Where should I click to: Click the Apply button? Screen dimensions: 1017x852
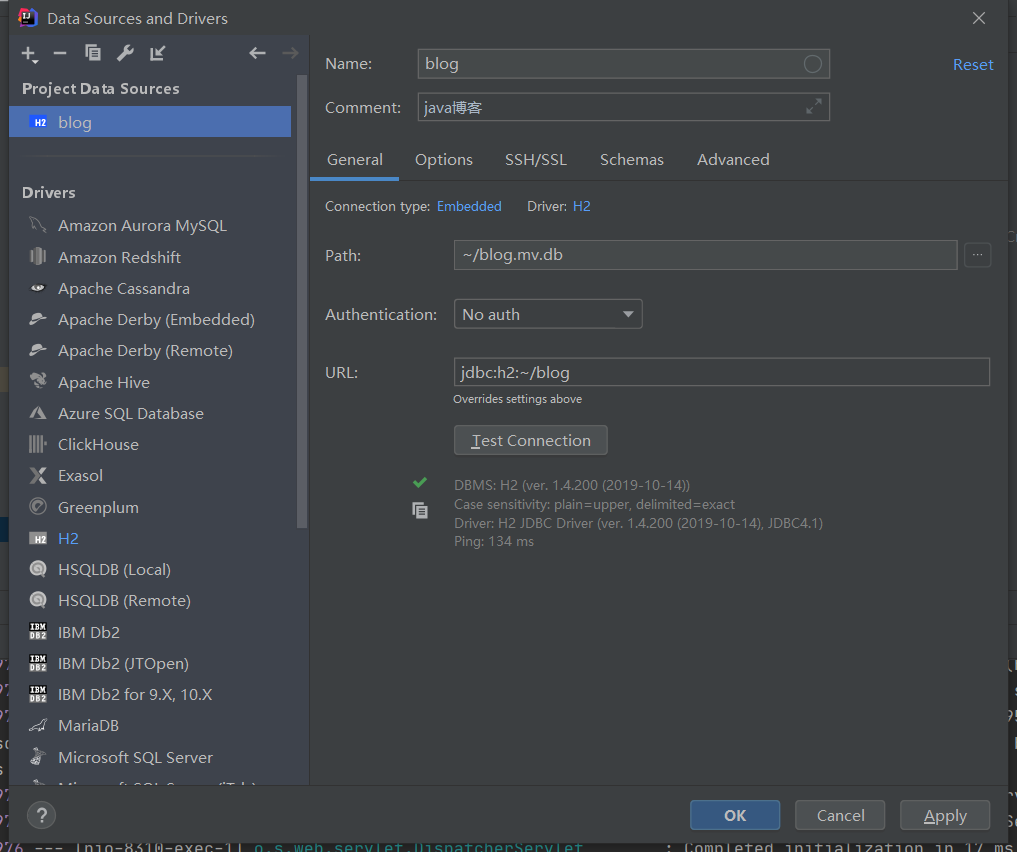(945, 815)
